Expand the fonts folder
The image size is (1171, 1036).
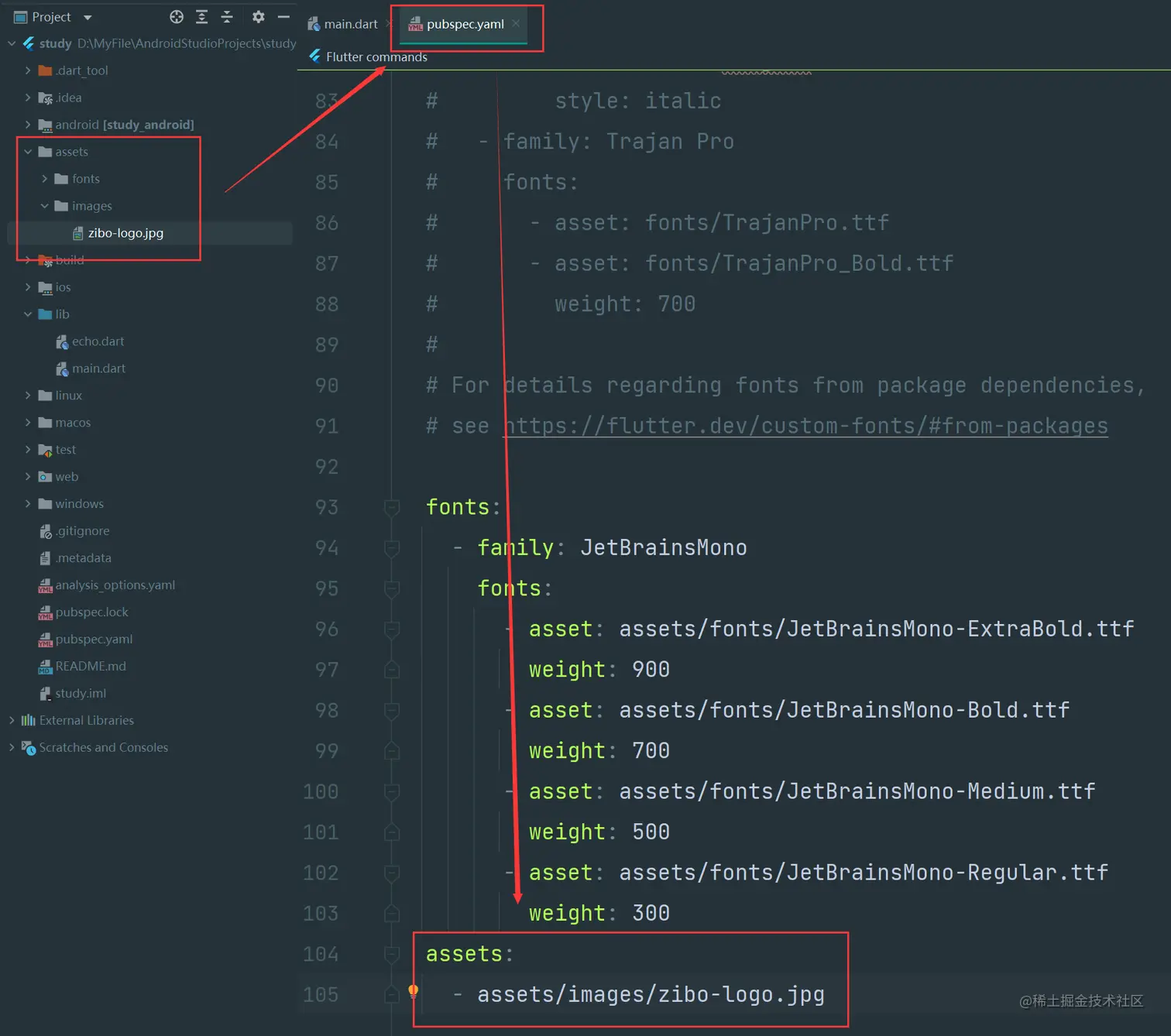click(45, 179)
